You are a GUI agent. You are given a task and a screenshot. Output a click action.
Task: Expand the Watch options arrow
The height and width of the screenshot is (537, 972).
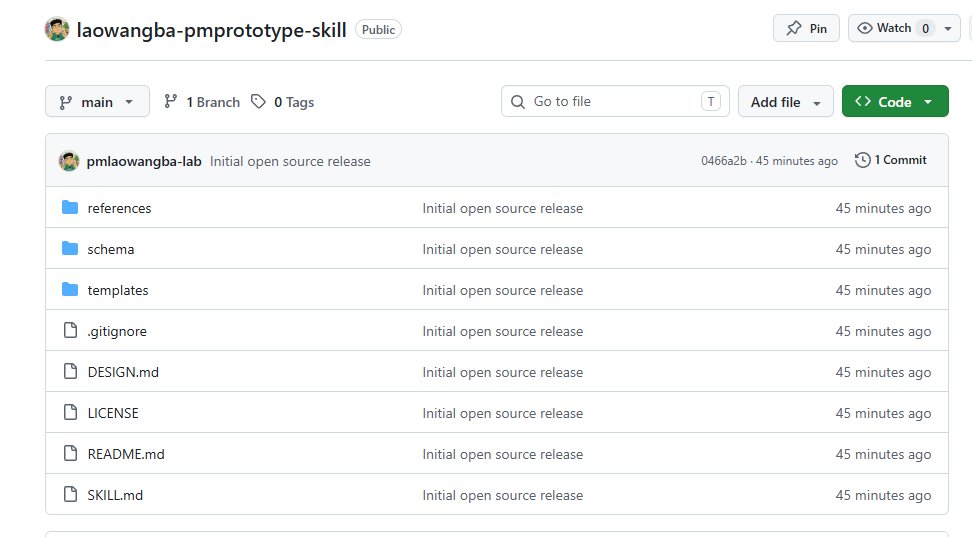(x=948, y=29)
